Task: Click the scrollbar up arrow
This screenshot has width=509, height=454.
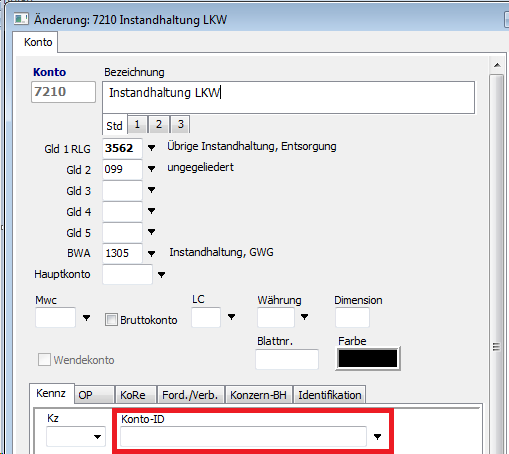Action: (x=497, y=65)
